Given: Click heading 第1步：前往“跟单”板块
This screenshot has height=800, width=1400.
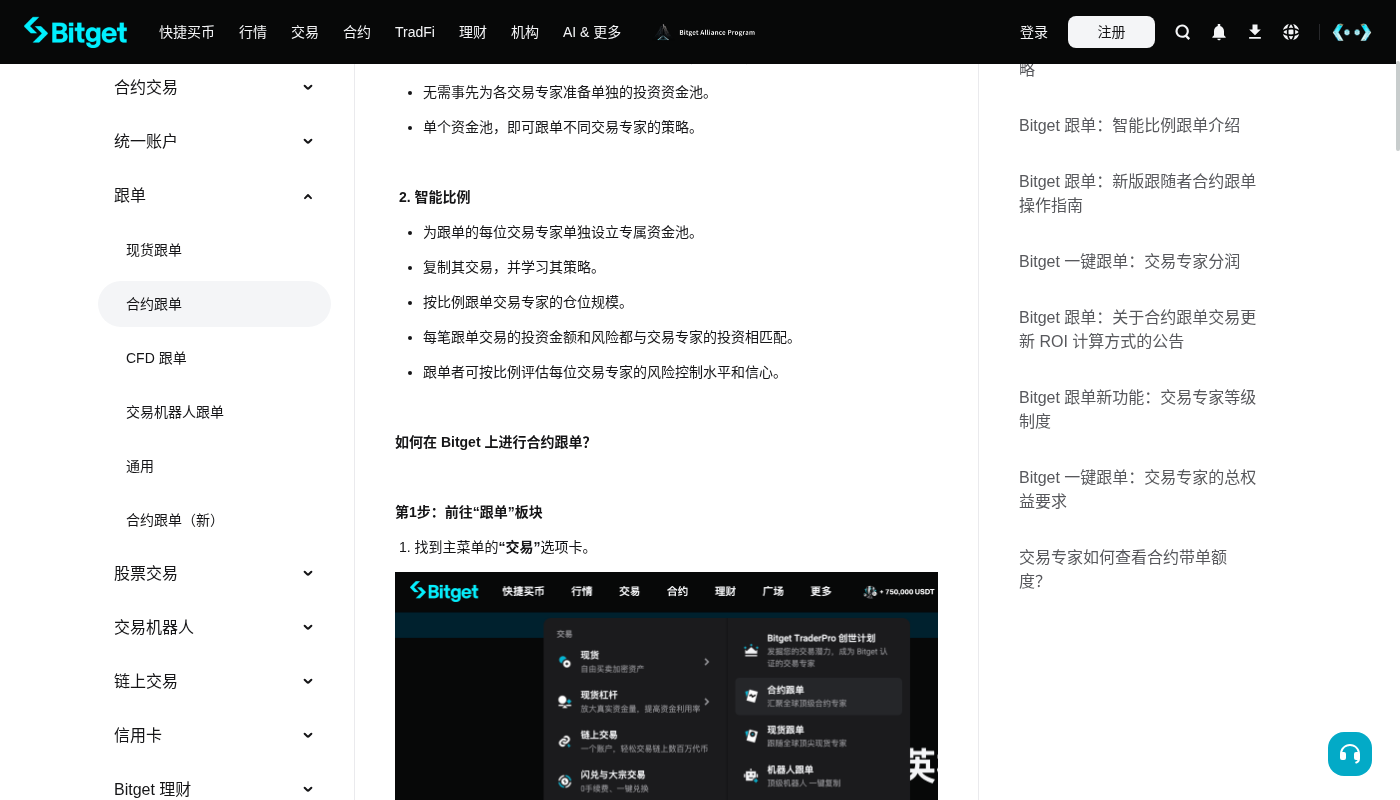Looking at the screenshot, I should [x=469, y=512].
